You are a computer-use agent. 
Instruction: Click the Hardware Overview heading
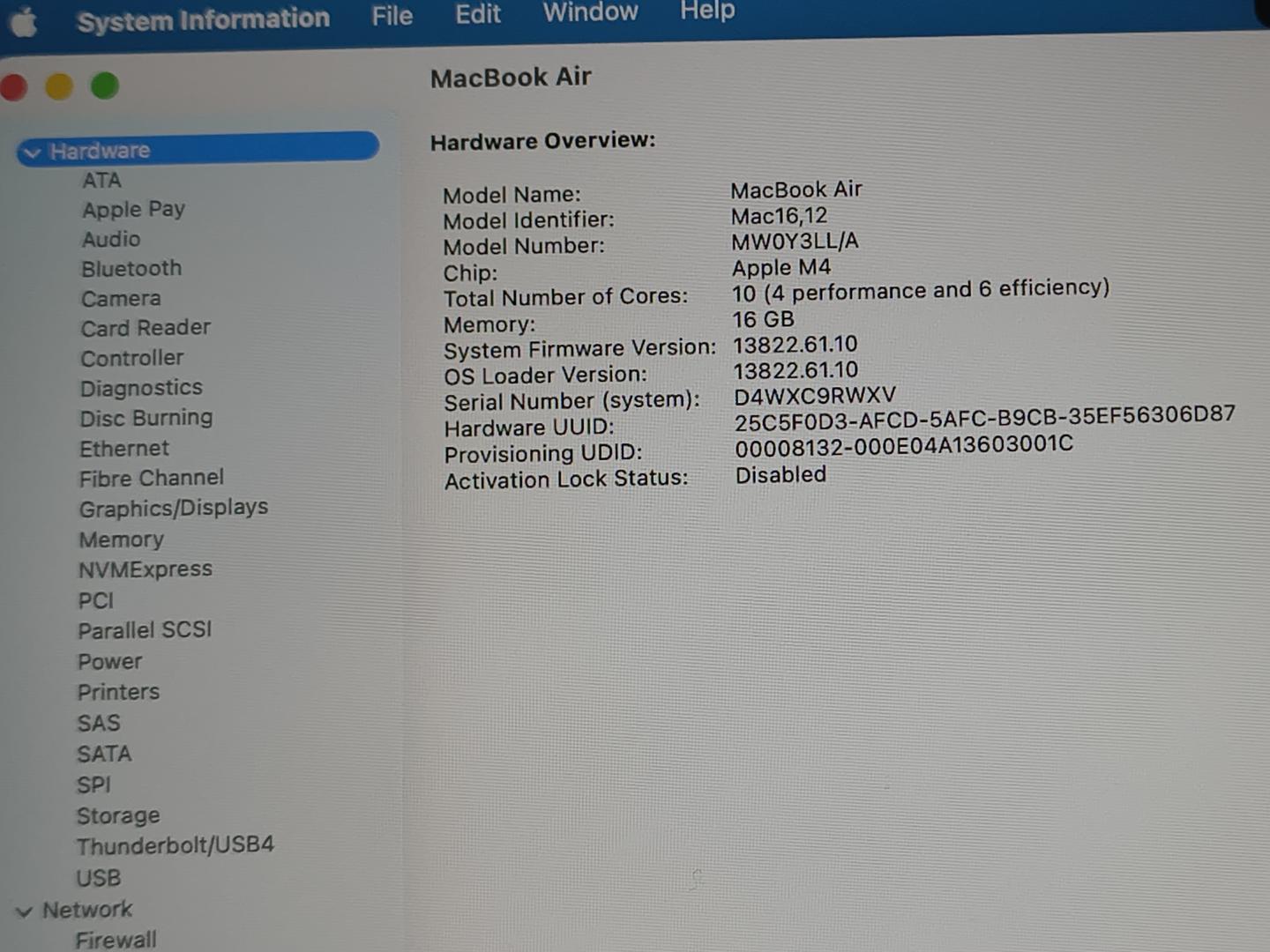point(543,141)
